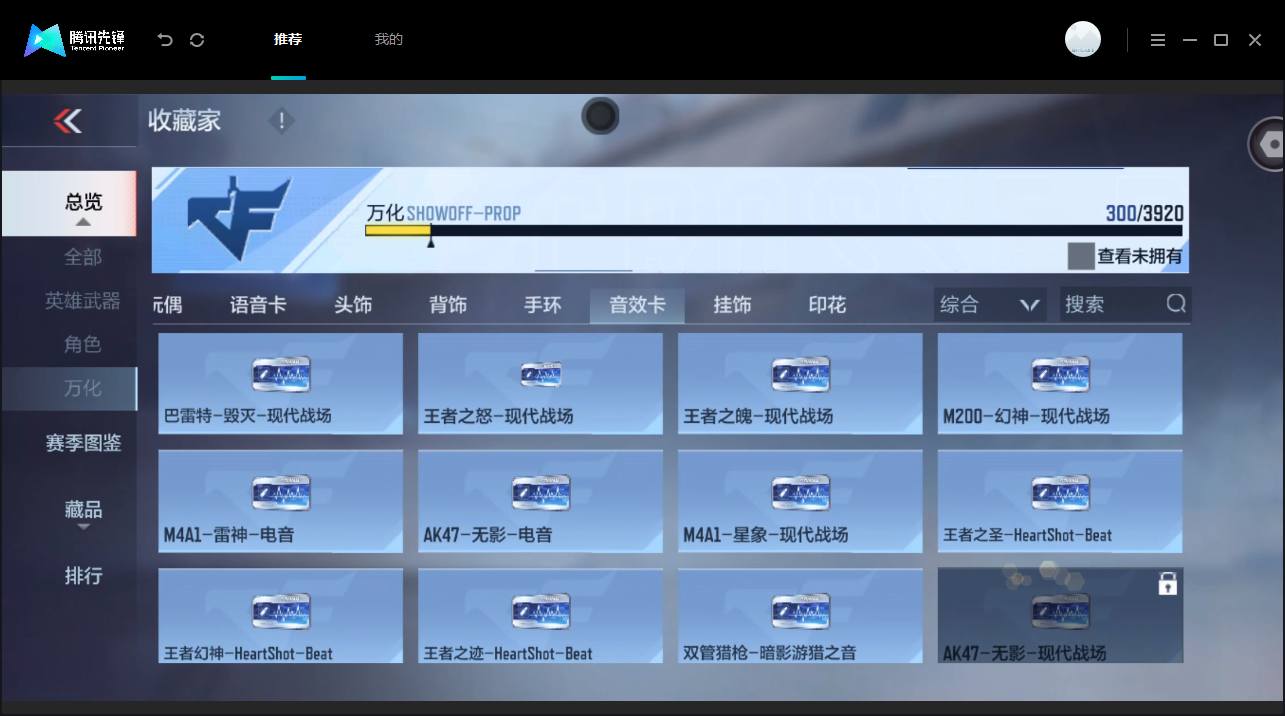Click the Tencent Pioneer logo
The width and height of the screenshot is (1285, 716).
coord(75,40)
